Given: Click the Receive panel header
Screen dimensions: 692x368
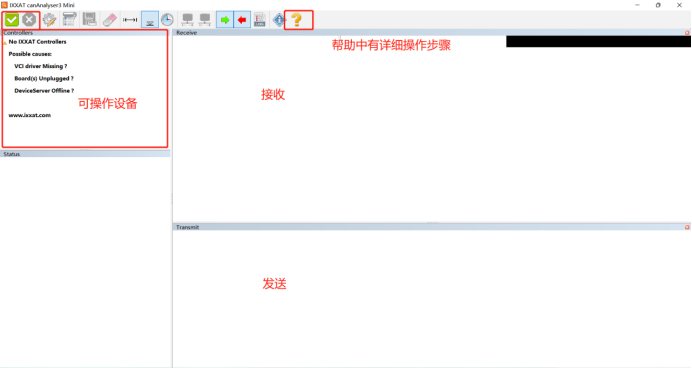Looking at the screenshot, I should 432,33.
